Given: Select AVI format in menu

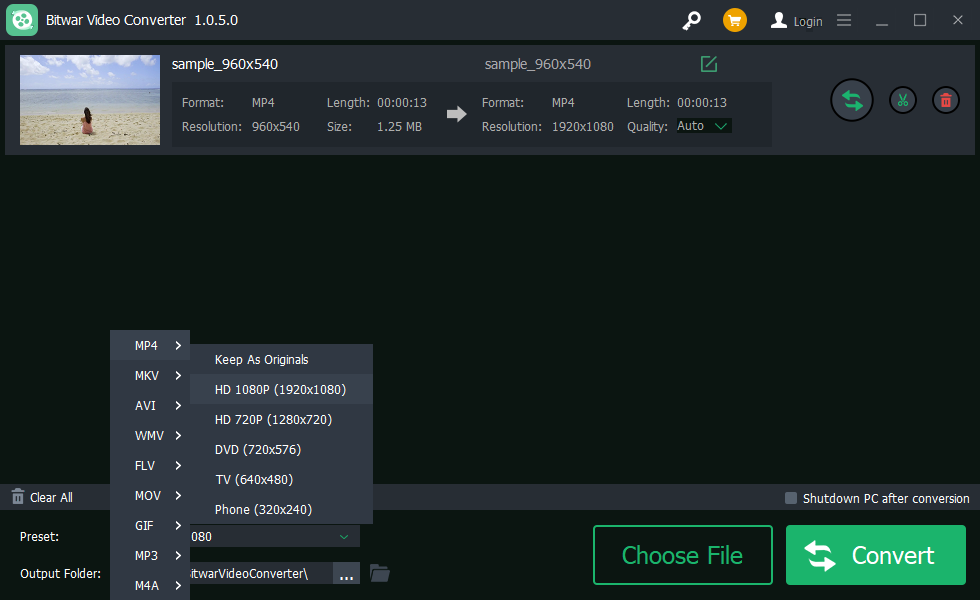Looking at the screenshot, I should click(150, 406).
